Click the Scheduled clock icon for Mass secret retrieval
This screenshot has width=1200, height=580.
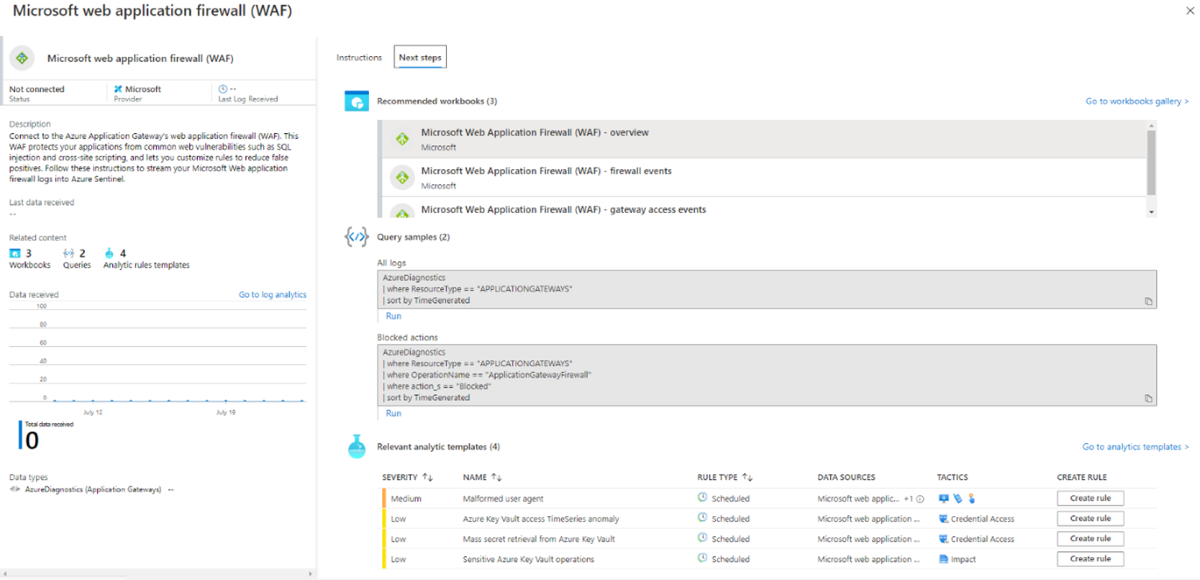point(702,539)
